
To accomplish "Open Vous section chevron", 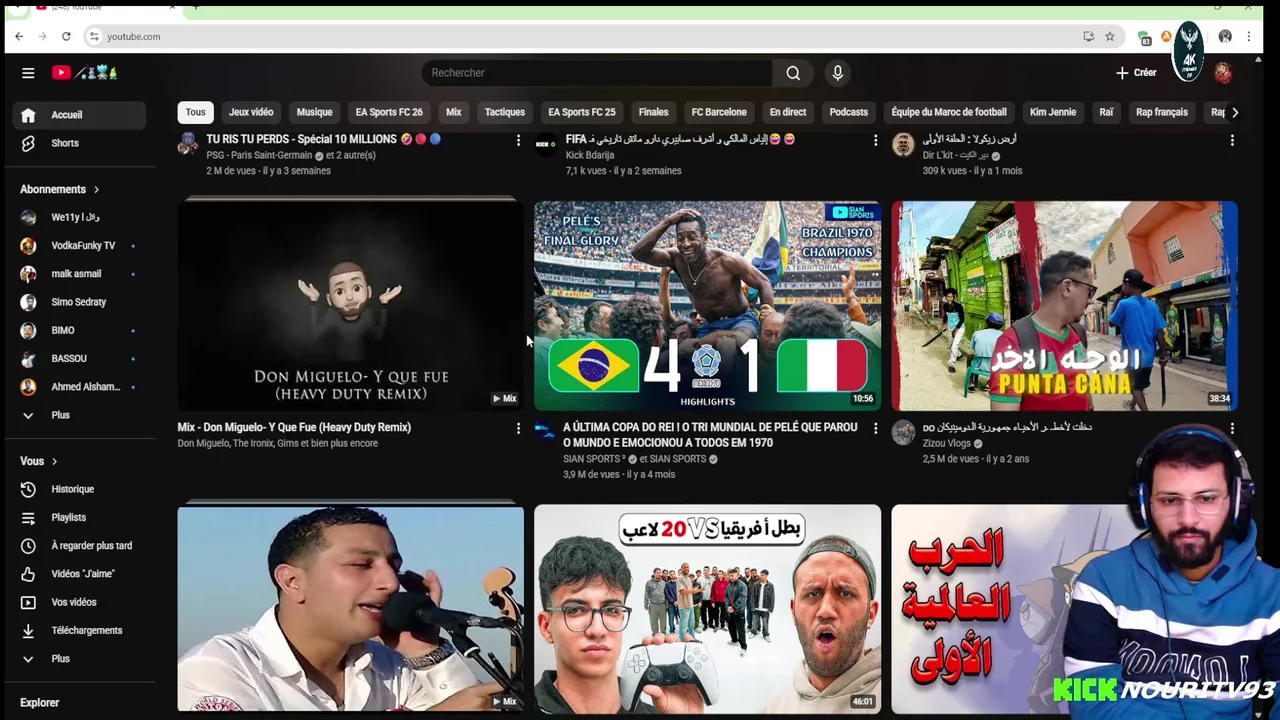I will point(54,461).
